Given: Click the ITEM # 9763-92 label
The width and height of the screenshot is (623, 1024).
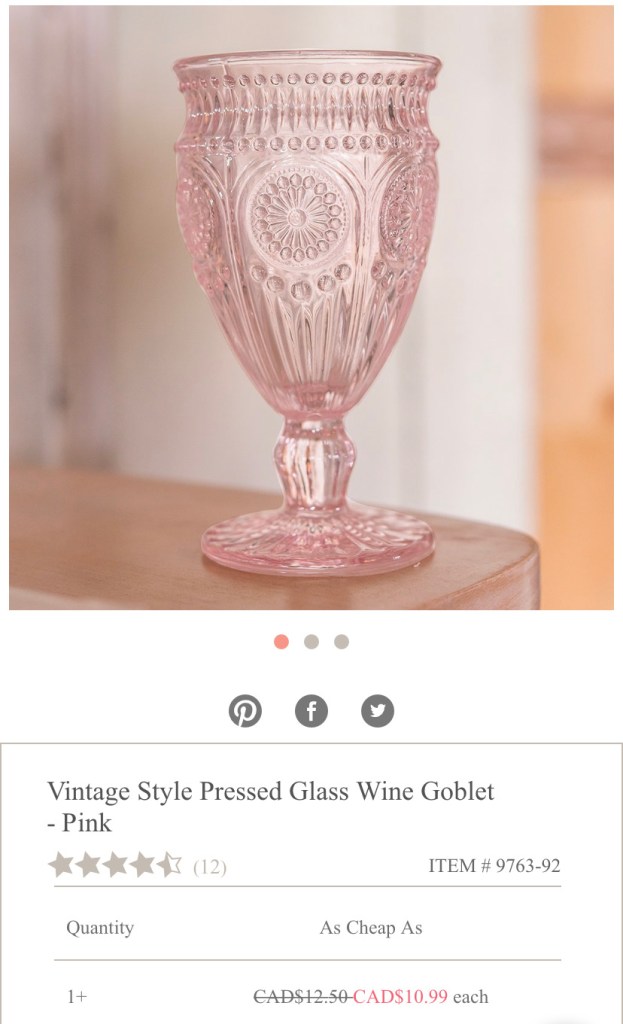Looking at the screenshot, I should coord(494,866).
